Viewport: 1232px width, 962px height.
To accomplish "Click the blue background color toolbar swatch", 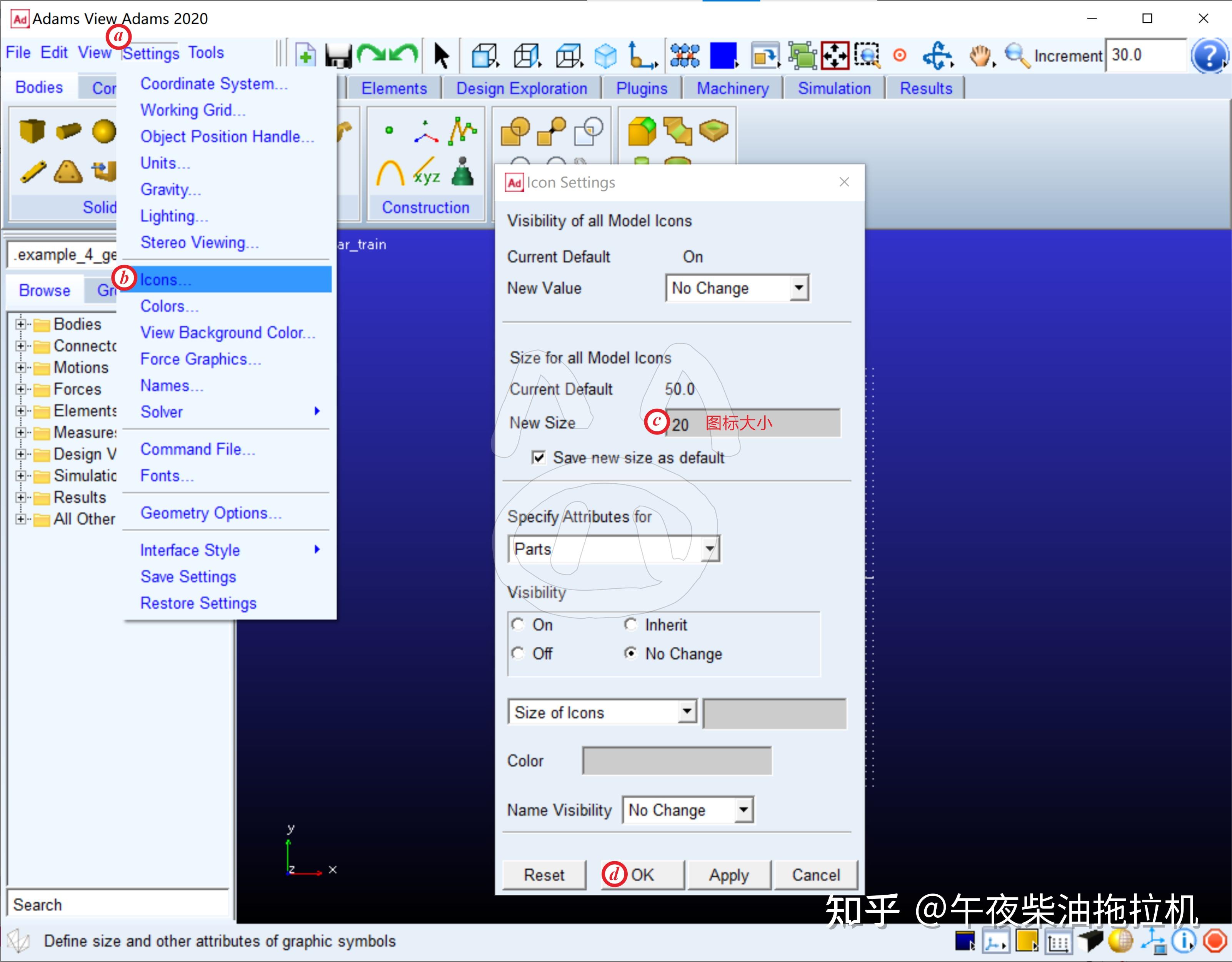I will 724,55.
